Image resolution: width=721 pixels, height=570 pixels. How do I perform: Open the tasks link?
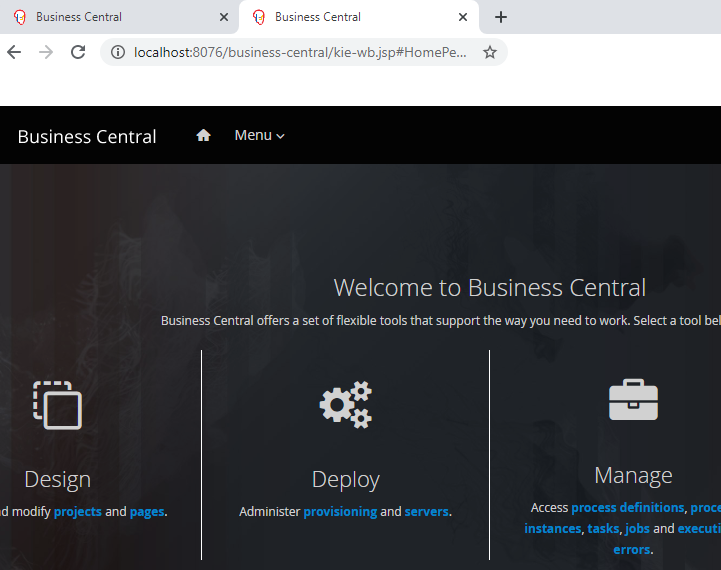click(603, 529)
